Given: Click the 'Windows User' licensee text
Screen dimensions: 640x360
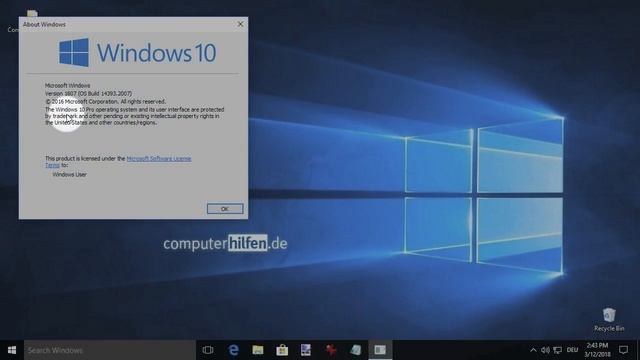Looking at the screenshot, I should click(x=69, y=174).
